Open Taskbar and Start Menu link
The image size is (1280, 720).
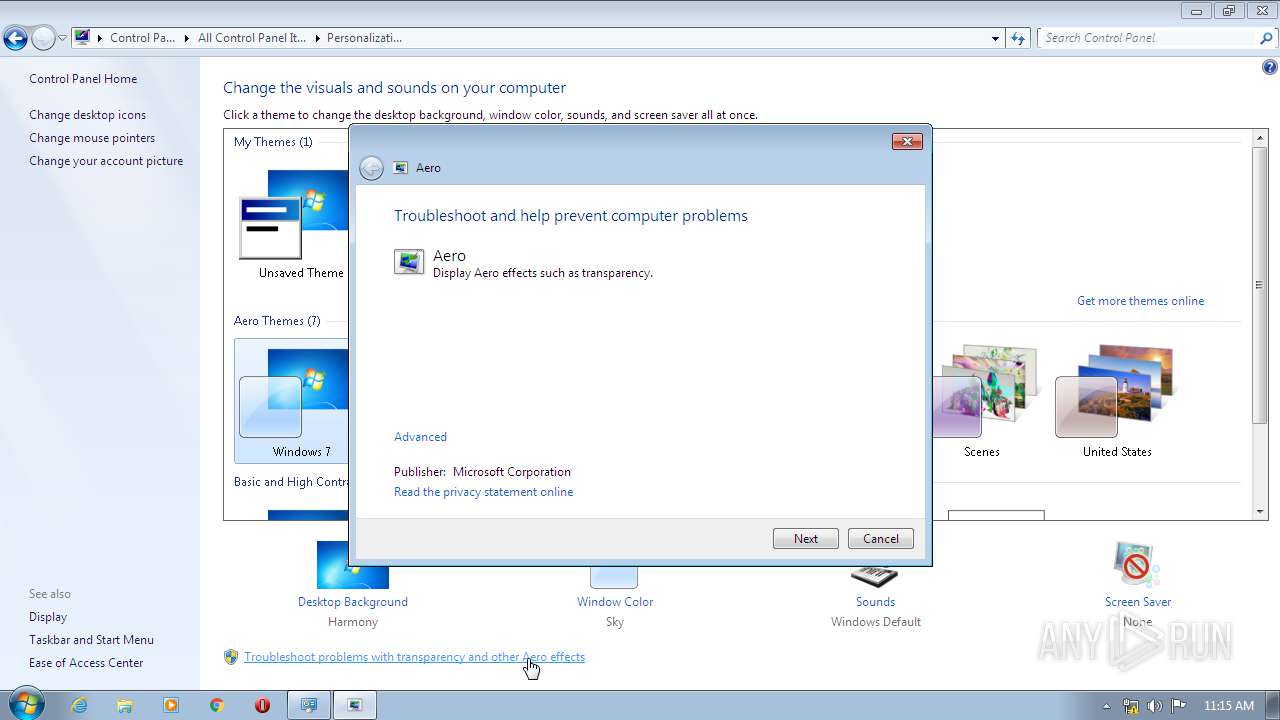pos(91,640)
